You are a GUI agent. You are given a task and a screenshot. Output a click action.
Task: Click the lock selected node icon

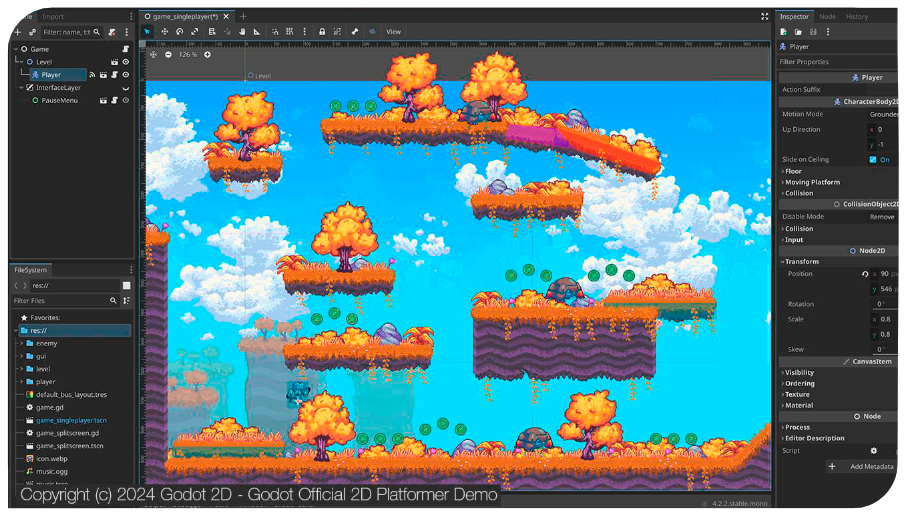[321, 32]
